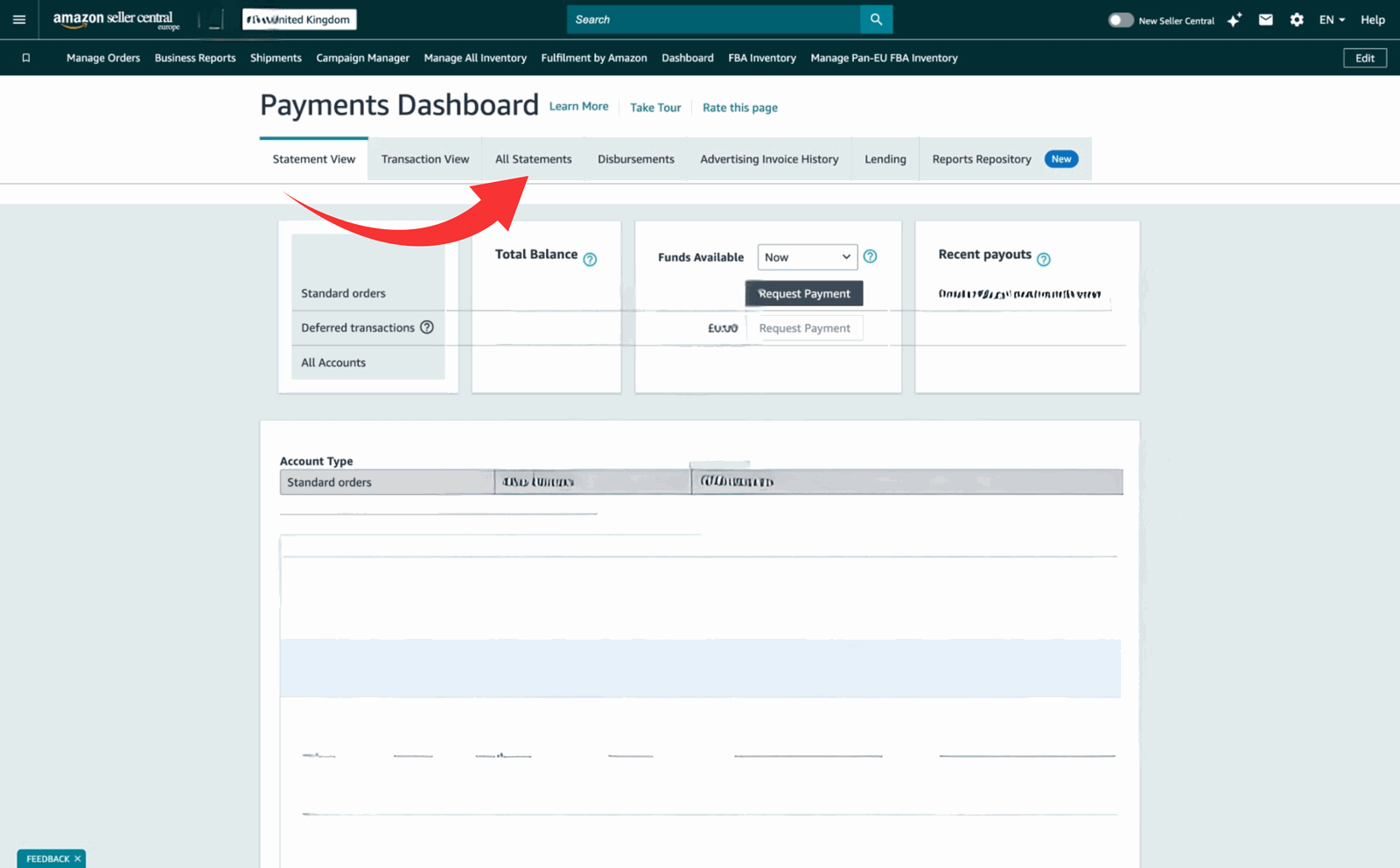Click the Take Tour link
The image size is (1400, 868).
(x=655, y=108)
